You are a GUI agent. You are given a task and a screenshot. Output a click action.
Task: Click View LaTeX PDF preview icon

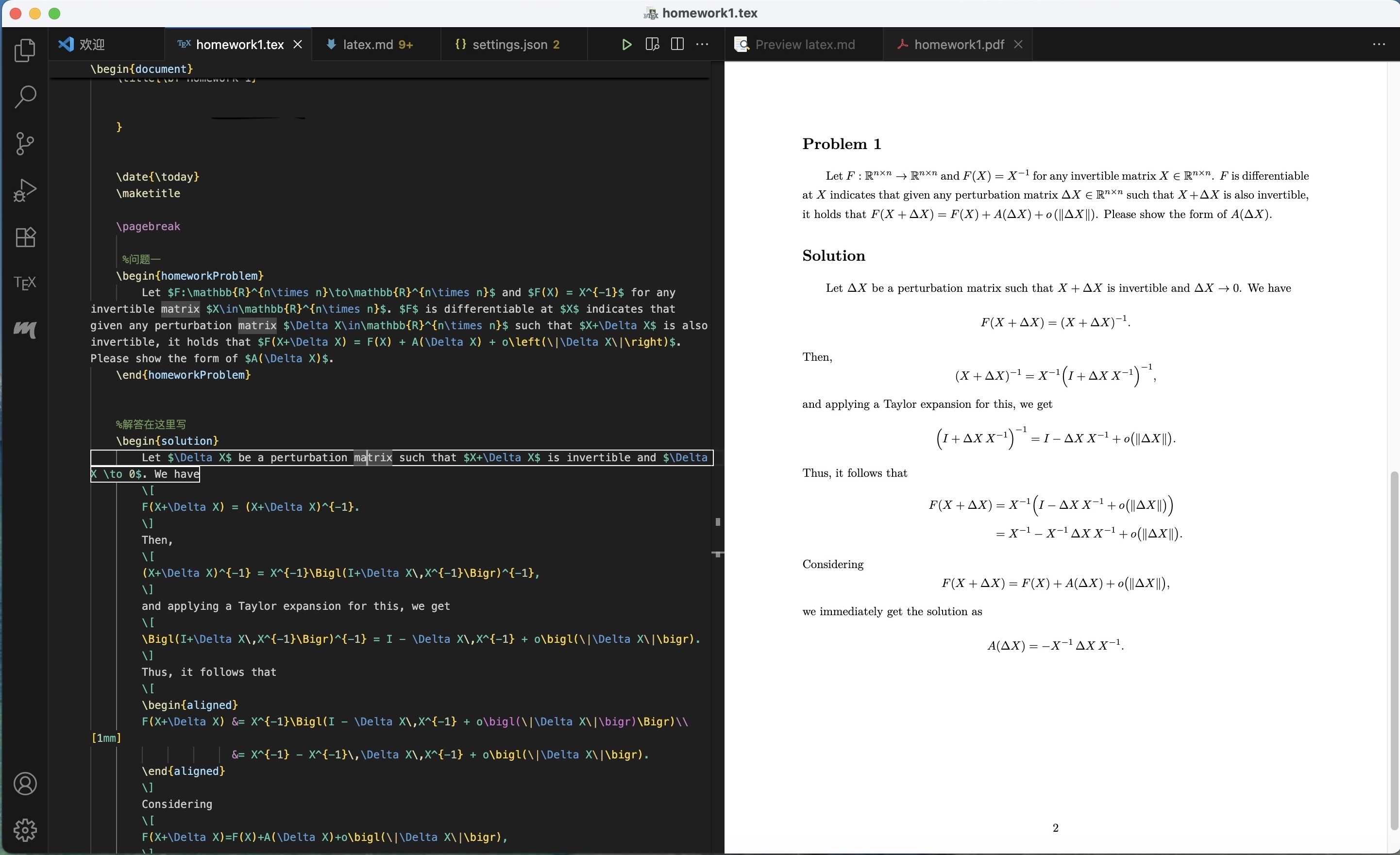tap(652, 44)
